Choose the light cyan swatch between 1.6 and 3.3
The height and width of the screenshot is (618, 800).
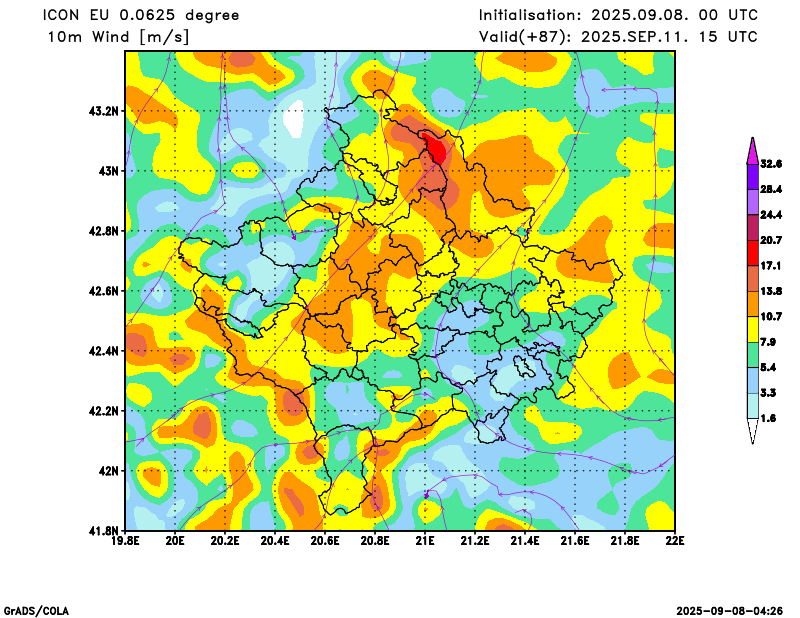point(752,406)
